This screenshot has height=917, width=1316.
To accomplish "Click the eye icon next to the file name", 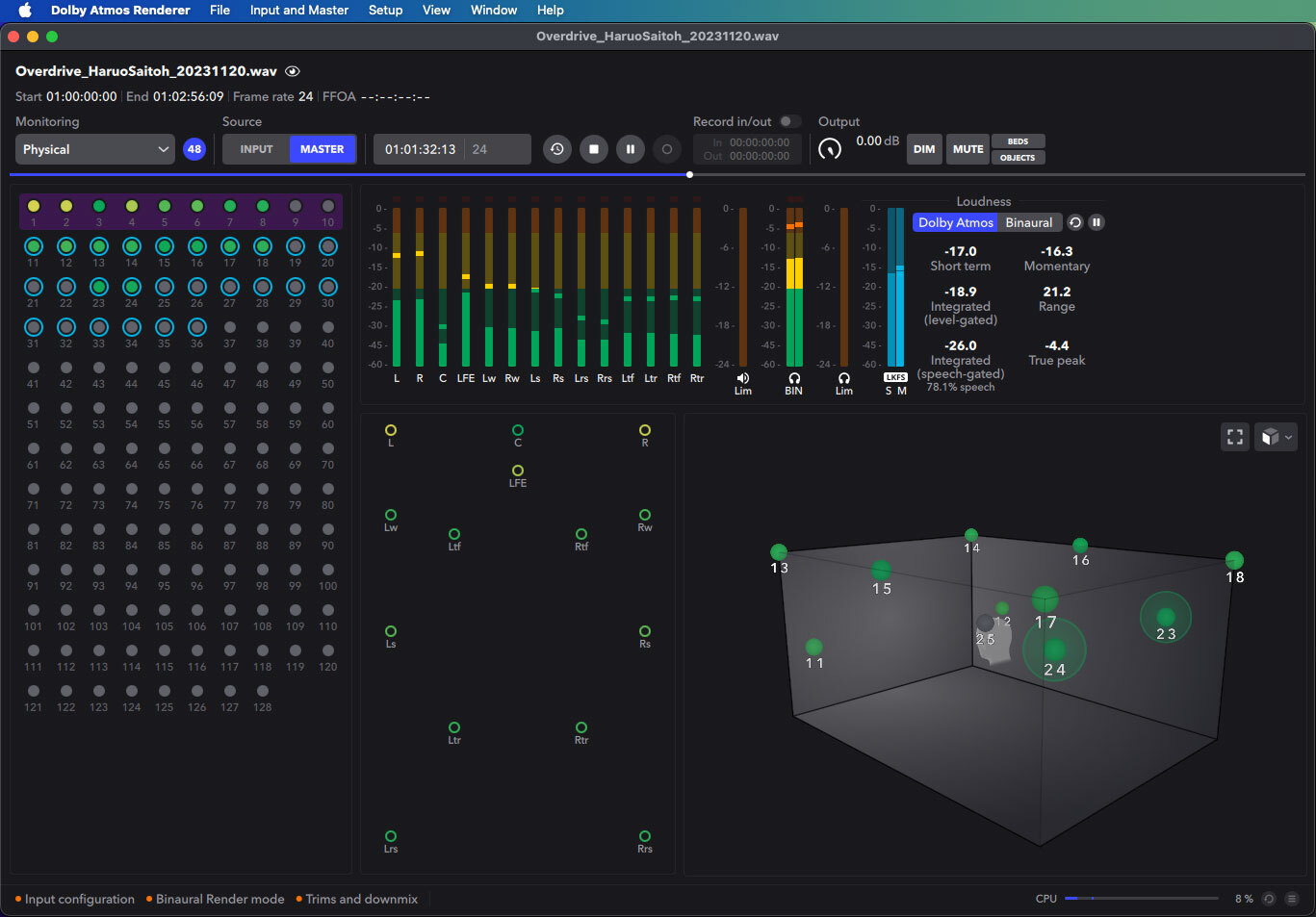I will click(293, 71).
